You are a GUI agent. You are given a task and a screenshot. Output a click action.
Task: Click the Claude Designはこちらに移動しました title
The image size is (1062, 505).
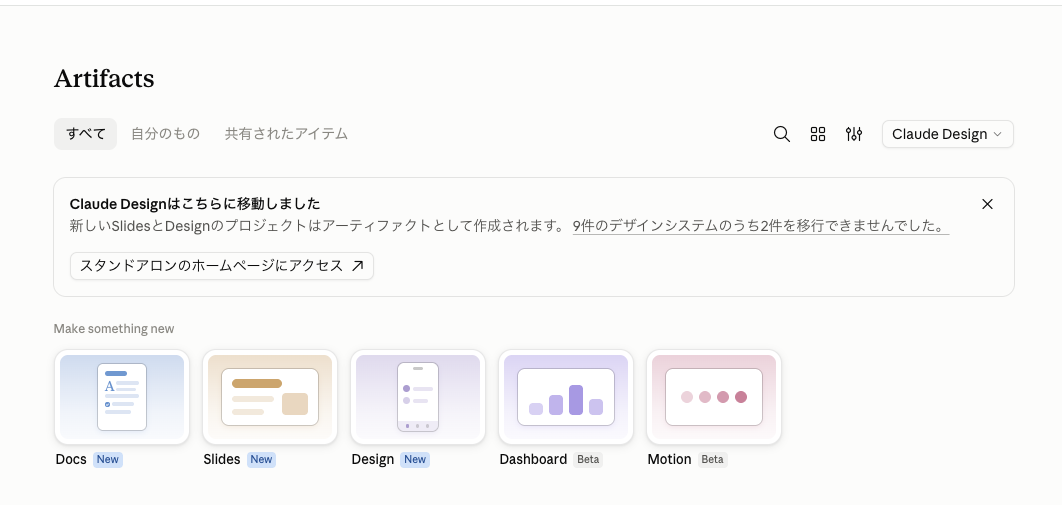(195, 204)
